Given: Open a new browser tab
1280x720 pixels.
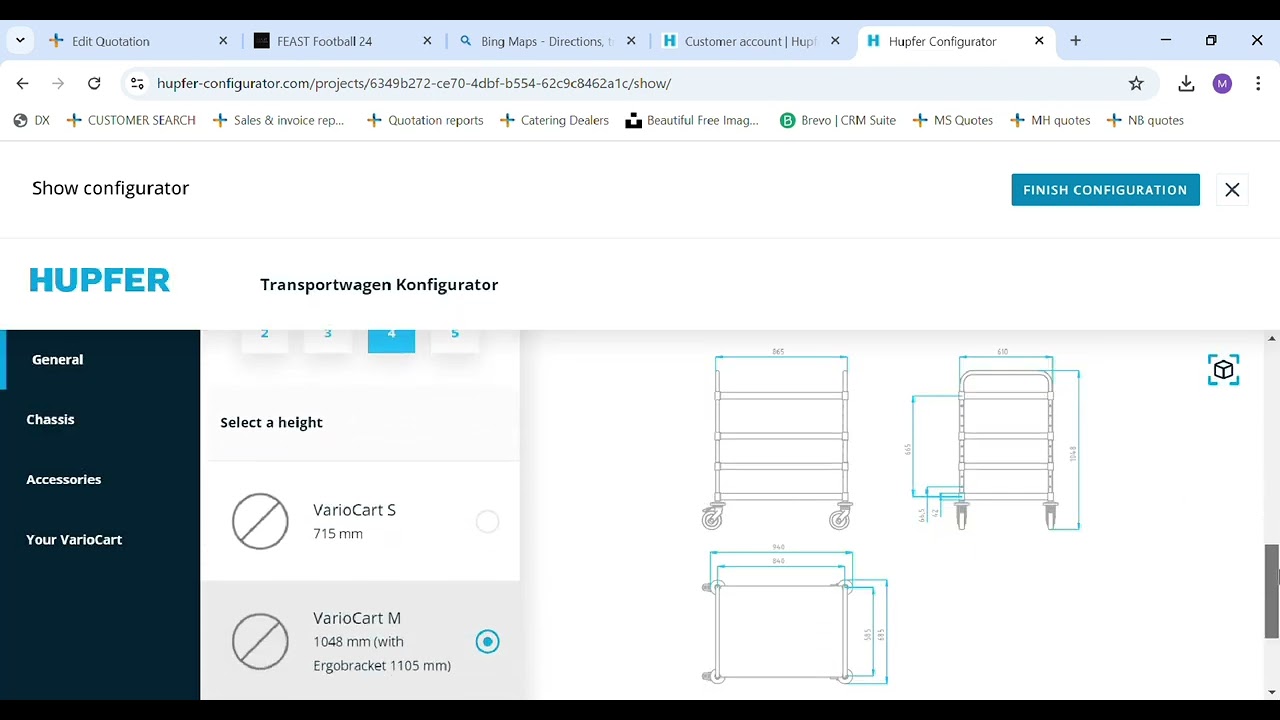Looking at the screenshot, I should point(1075,41).
